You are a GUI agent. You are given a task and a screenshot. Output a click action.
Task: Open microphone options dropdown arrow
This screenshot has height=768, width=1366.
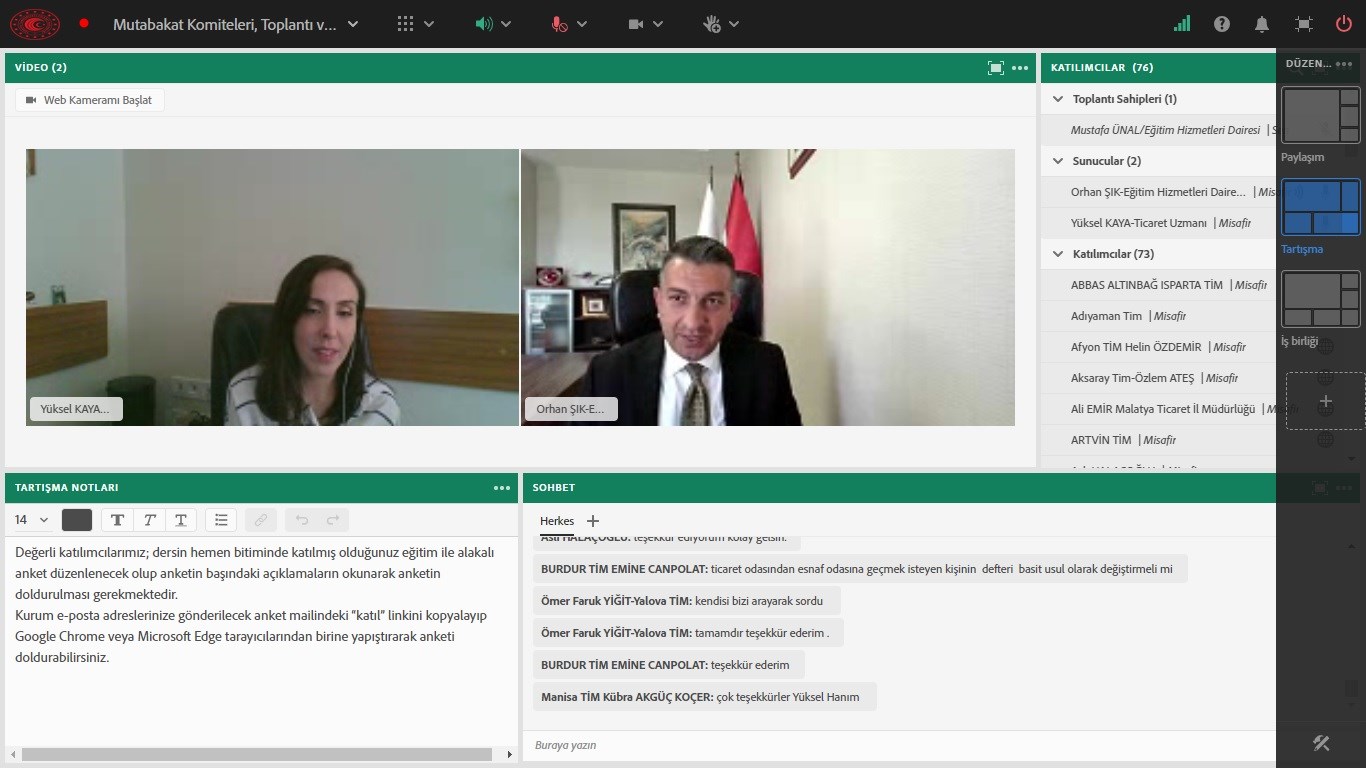click(x=582, y=24)
